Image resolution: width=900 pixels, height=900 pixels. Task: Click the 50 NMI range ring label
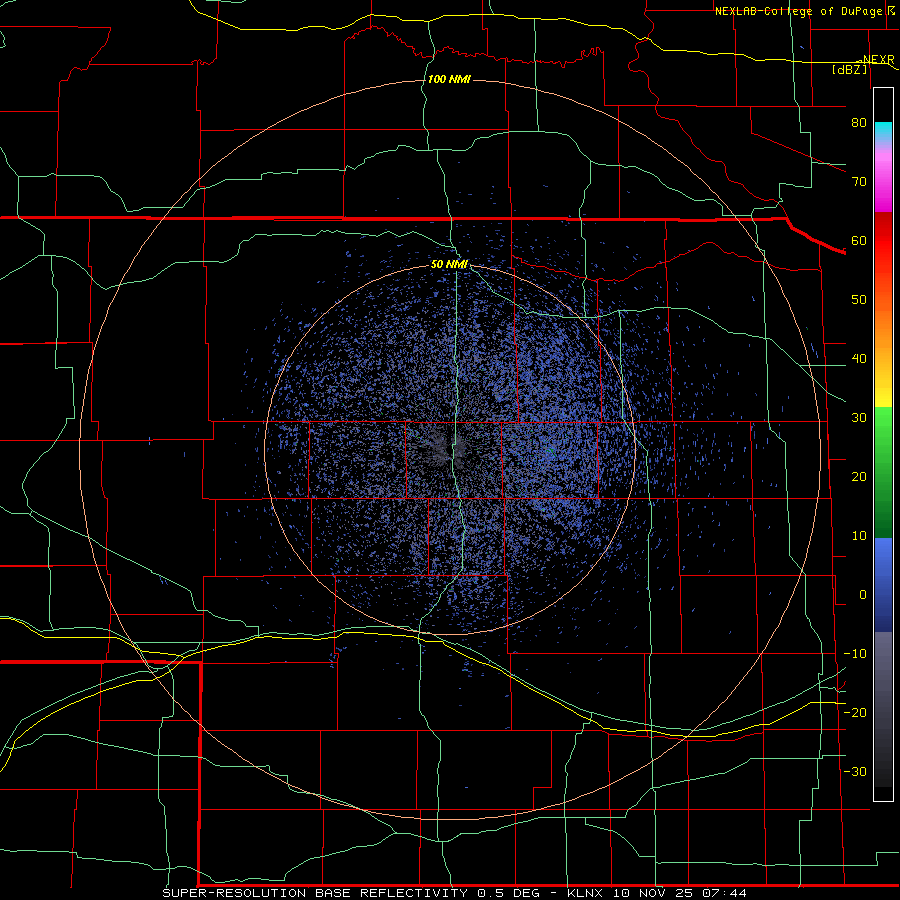pyautogui.click(x=449, y=265)
